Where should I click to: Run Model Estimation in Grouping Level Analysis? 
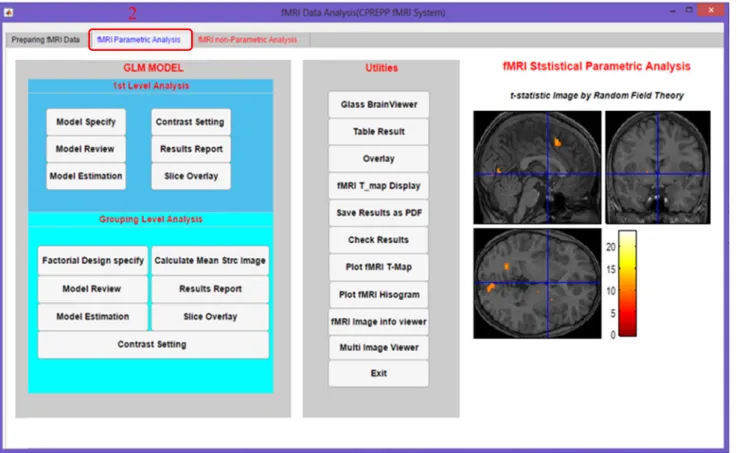click(93, 316)
